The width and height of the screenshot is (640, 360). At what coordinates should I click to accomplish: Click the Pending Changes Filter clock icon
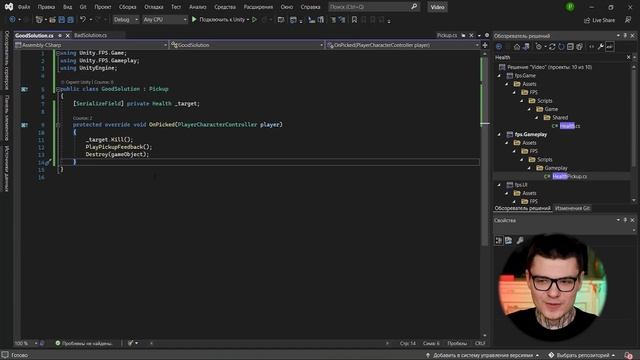[539, 47]
